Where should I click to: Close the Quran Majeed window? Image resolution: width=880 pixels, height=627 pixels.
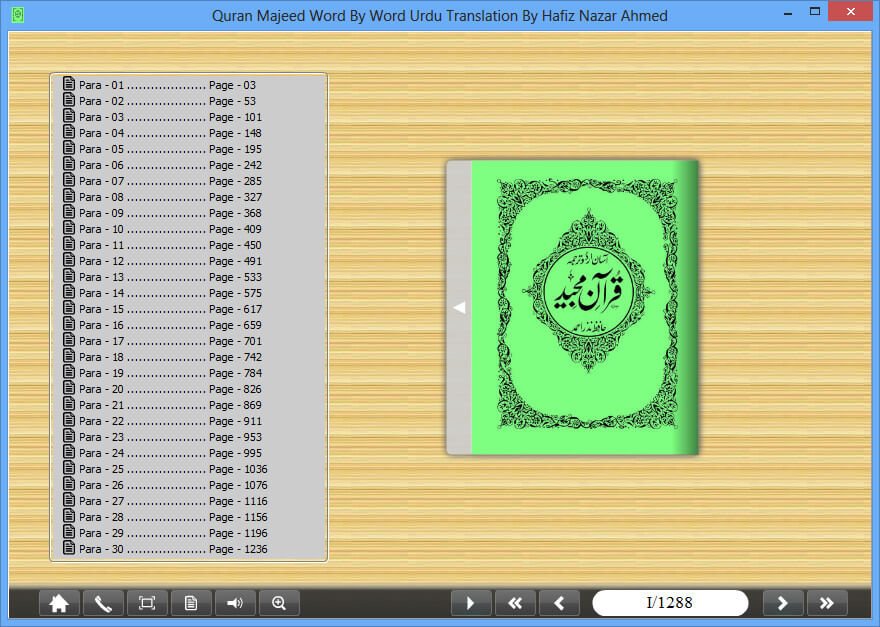[851, 11]
